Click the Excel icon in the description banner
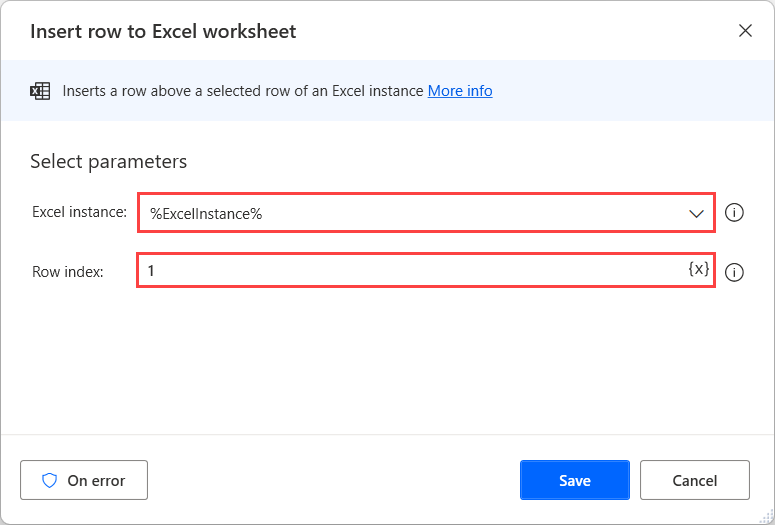Image resolution: width=775 pixels, height=525 pixels. pyautogui.click(x=40, y=91)
